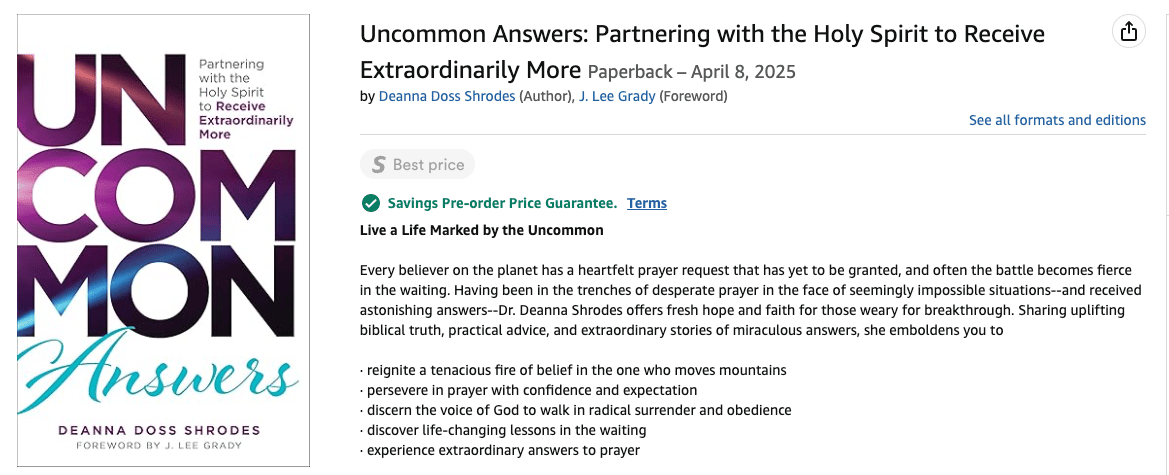
Task: Click the bullet about experiencing extraordinary answers to prayer
Action: coord(500,450)
